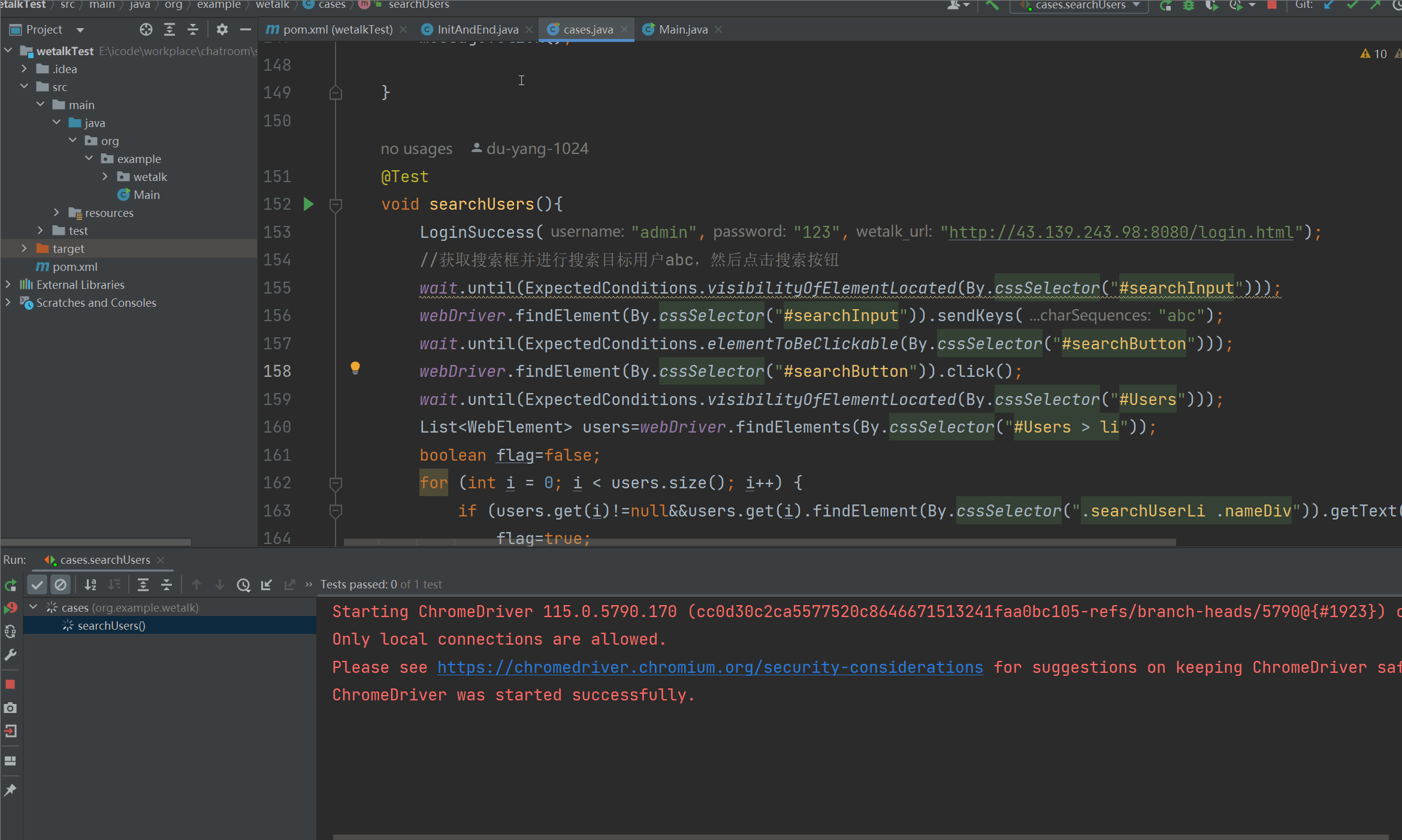This screenshot has height=840, width=1402.
Task: Stop the running test from the Run sidebar
Action: [x=10, y=684]
